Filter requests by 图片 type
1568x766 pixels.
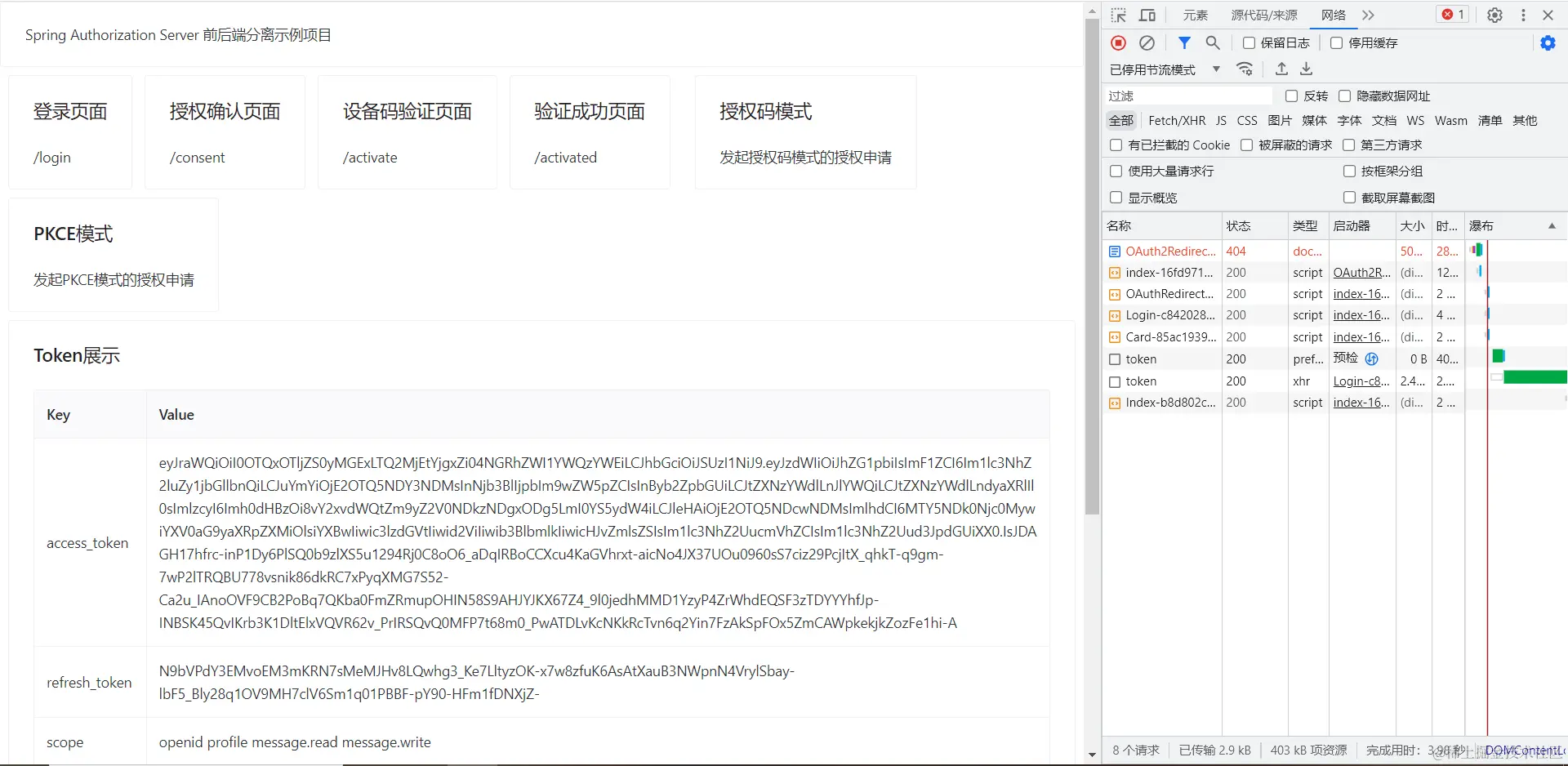pos(1280,120)
